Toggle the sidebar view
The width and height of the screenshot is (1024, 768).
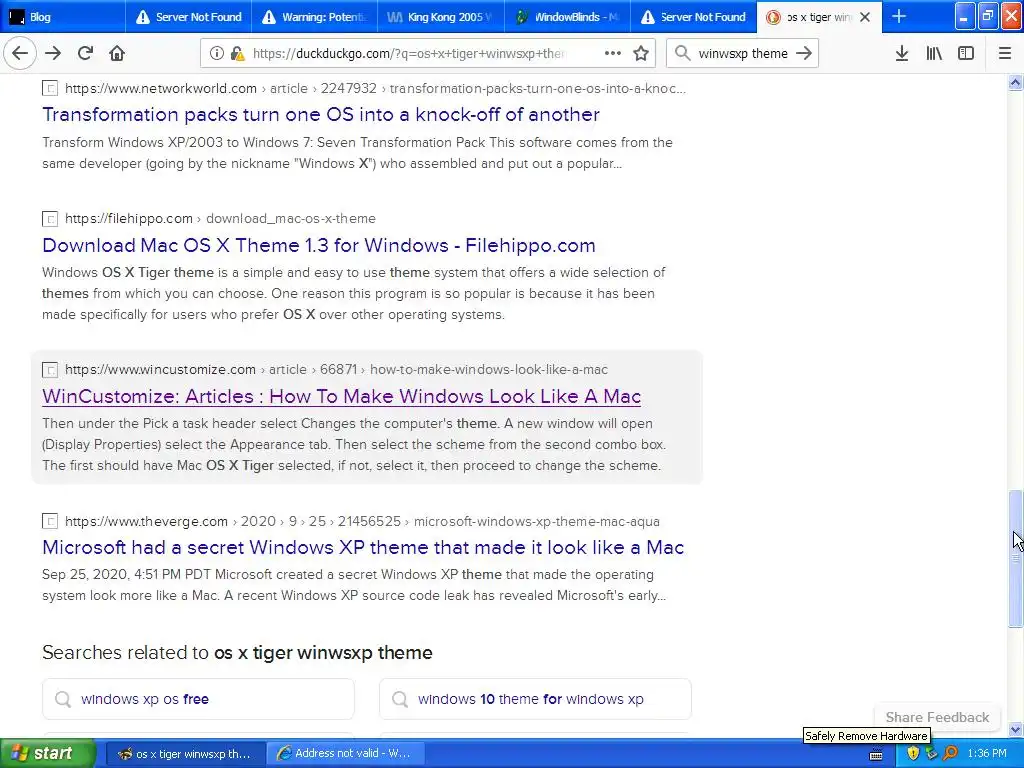pos(966,54)
